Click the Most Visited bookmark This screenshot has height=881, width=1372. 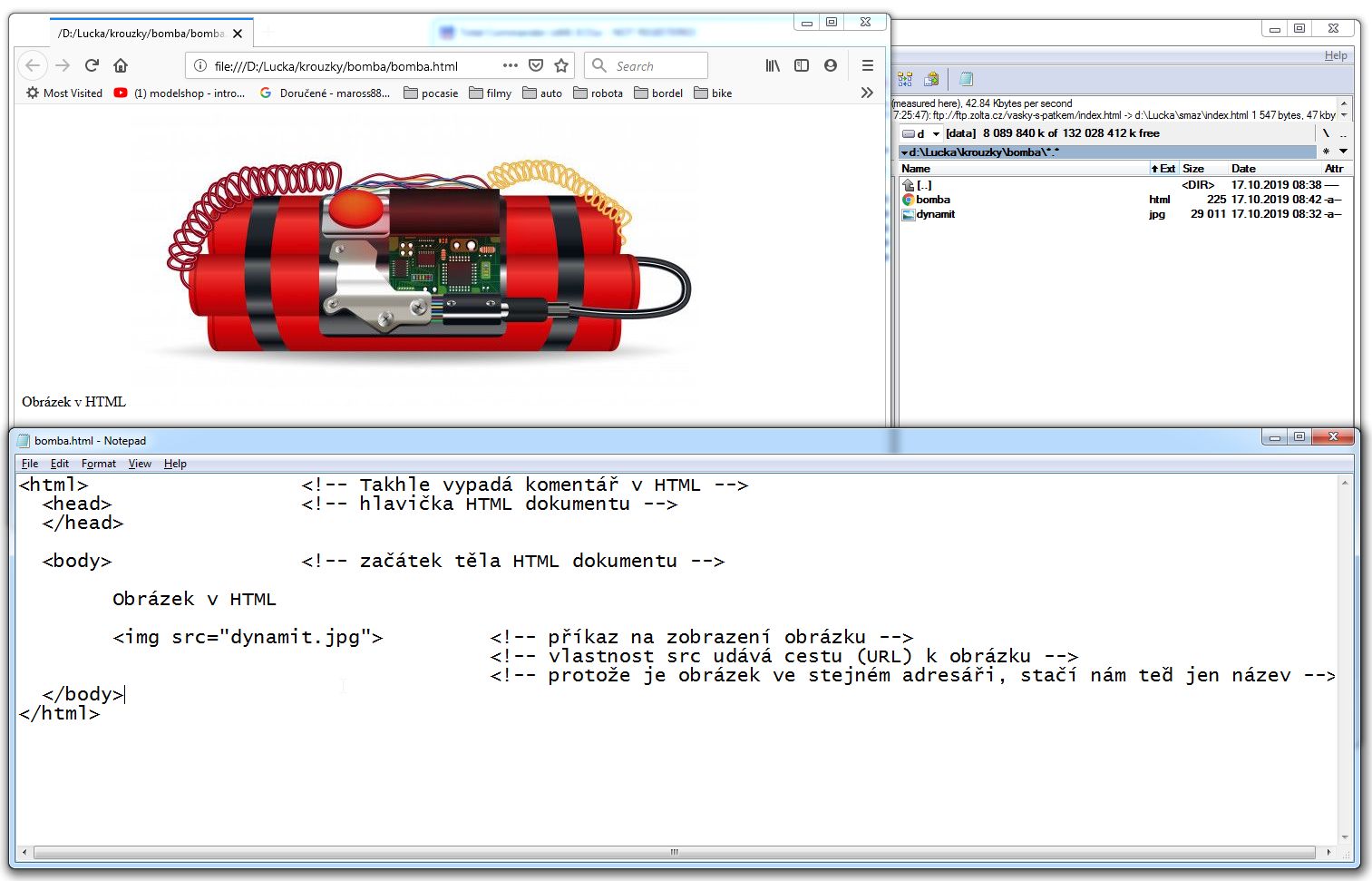click(64, 93)
